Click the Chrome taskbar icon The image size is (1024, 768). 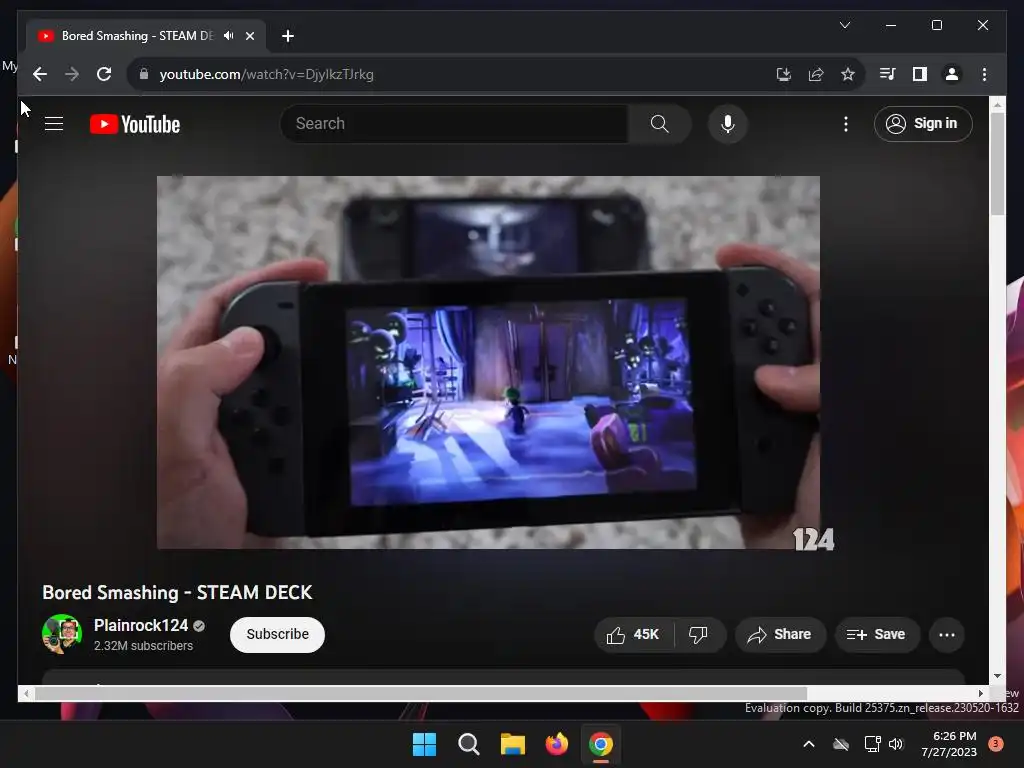(x=601, y=744)
